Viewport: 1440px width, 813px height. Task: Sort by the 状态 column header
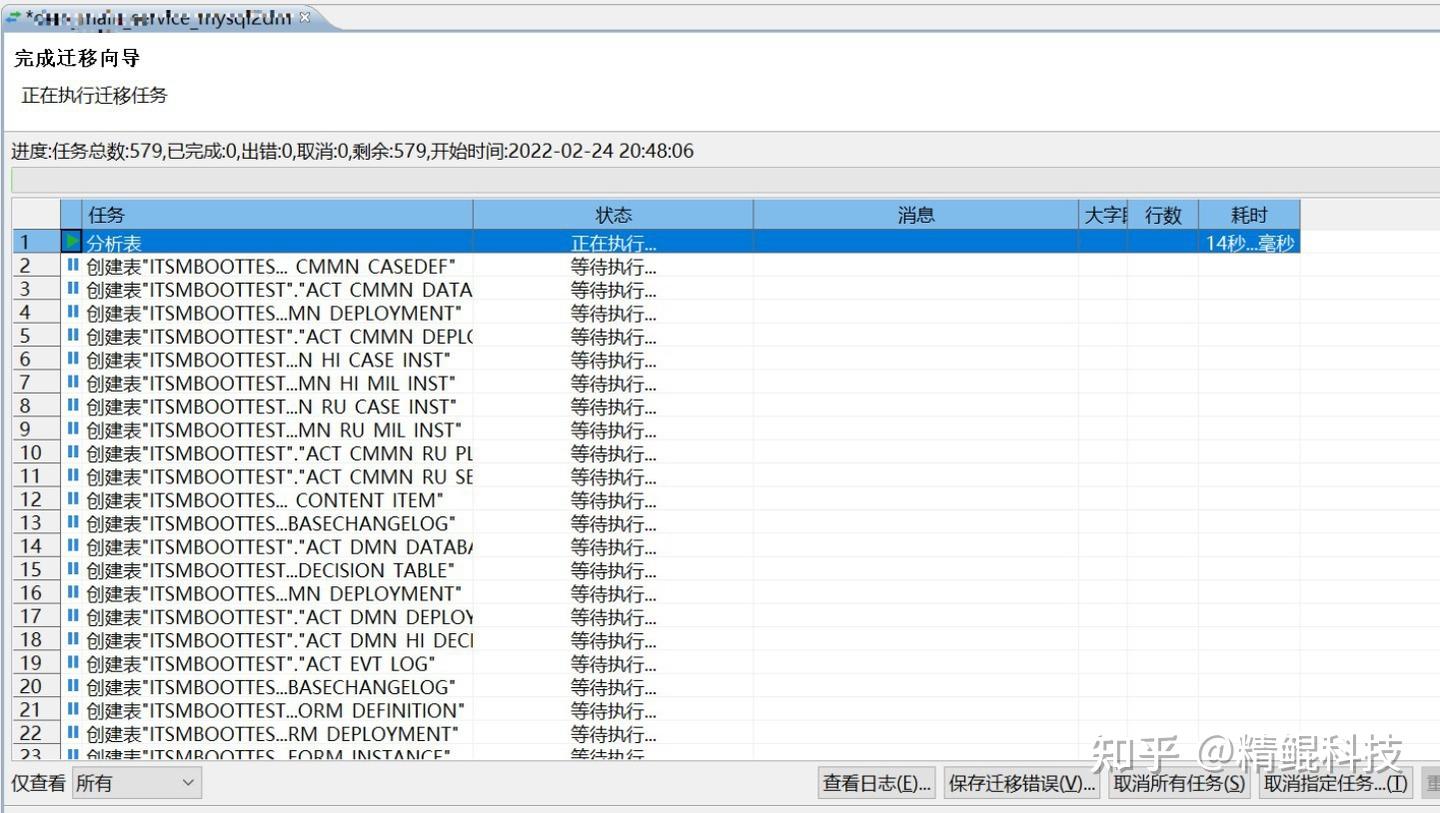coord(613,214)
